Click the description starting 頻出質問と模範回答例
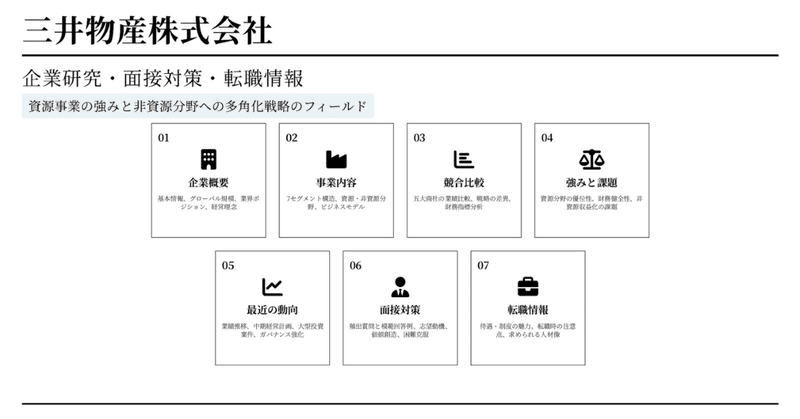The width and height of the screenshot is (800, 419). point(400,330)
